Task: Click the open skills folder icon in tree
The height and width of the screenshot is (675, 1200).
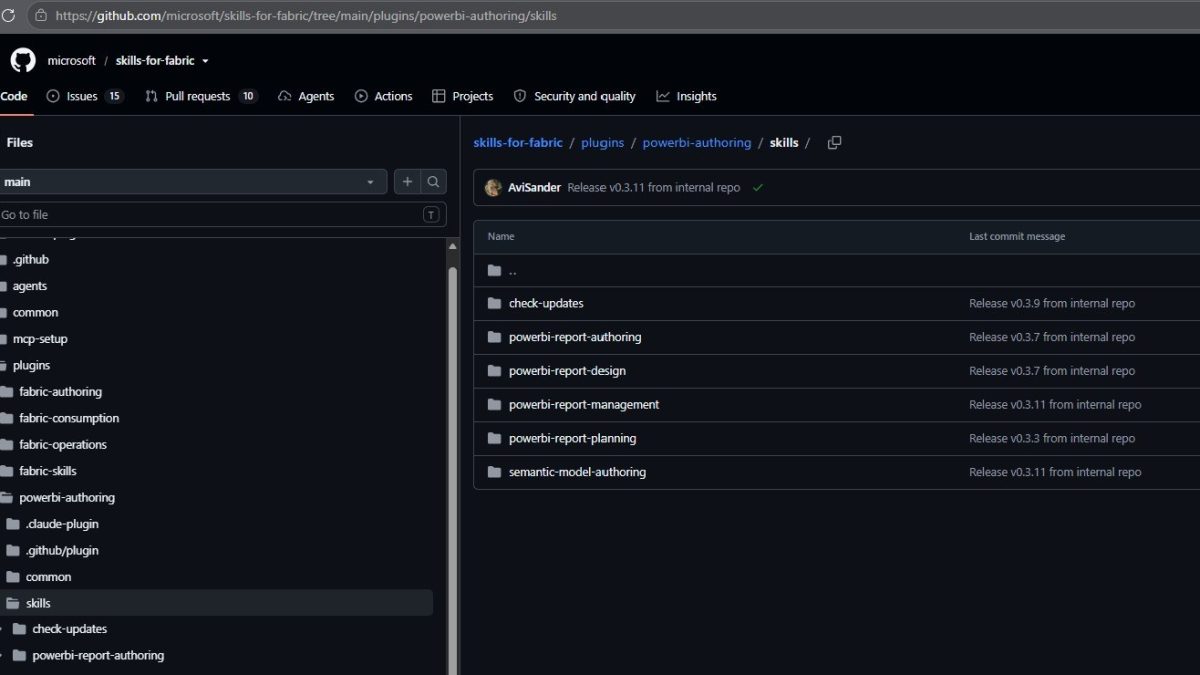Action: 13,603
